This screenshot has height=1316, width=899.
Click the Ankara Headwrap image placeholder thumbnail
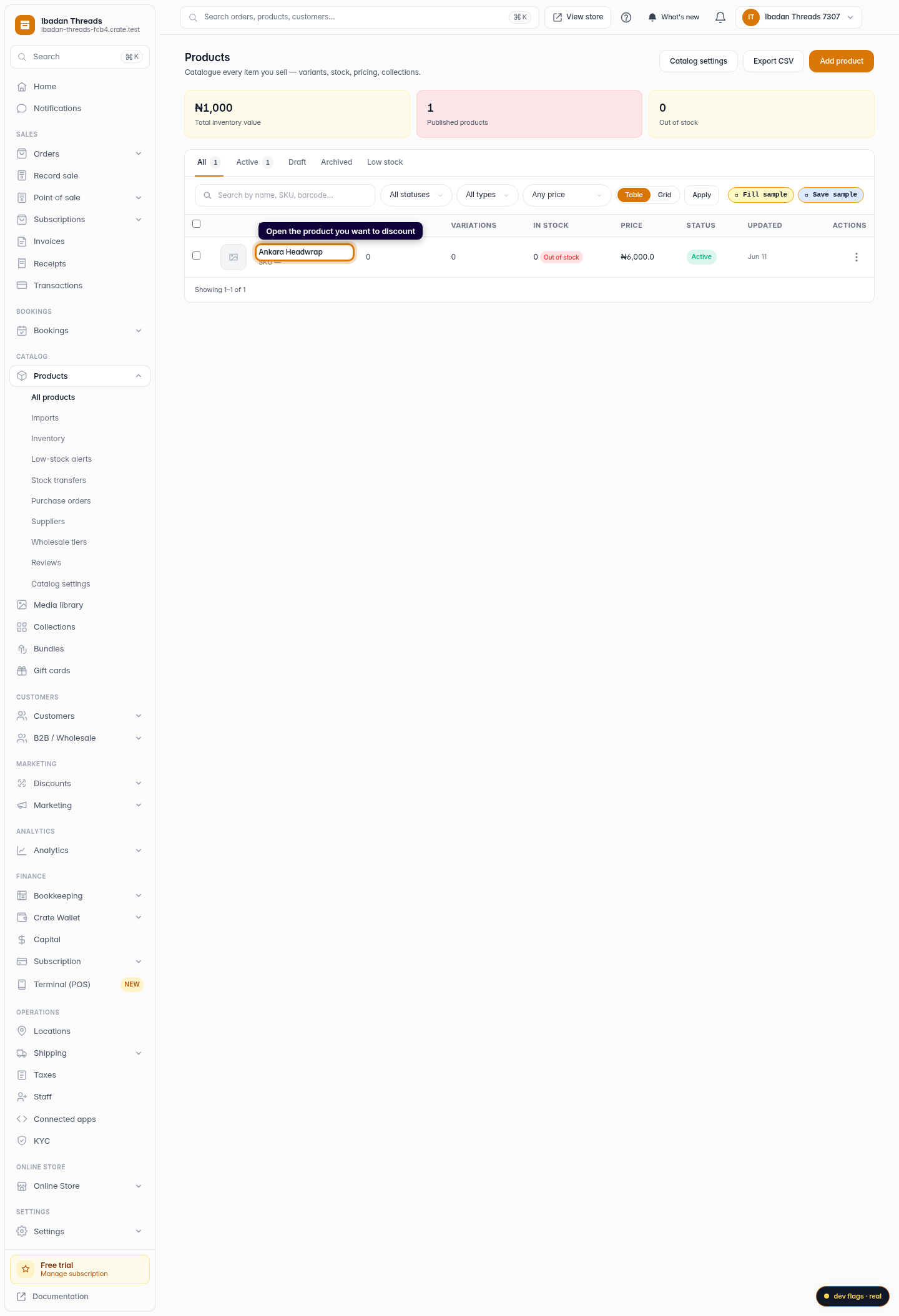pos(233,257)
